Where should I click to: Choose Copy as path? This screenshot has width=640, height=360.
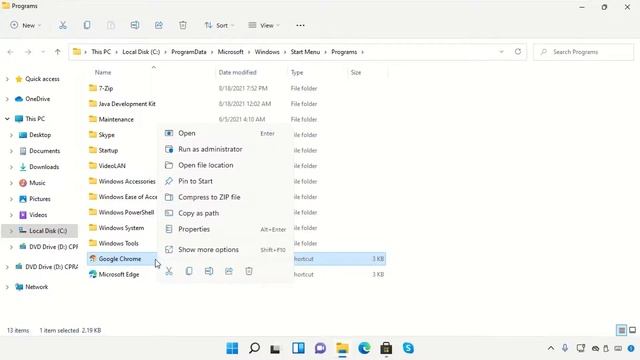[225, 213]
